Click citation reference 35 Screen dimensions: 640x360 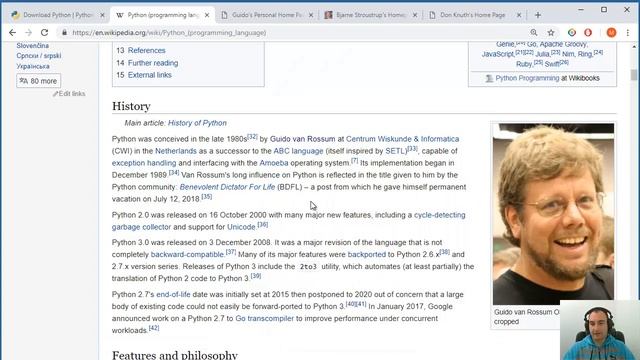tap(207, 197)
